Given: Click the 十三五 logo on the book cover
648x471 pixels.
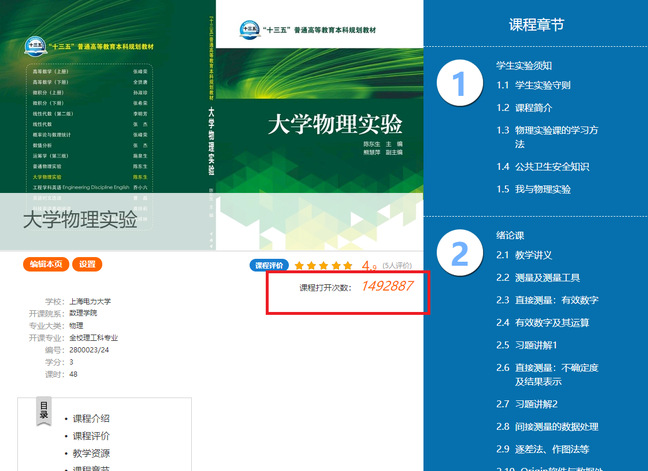Looking at the screenshot, I should pos(250,29).
